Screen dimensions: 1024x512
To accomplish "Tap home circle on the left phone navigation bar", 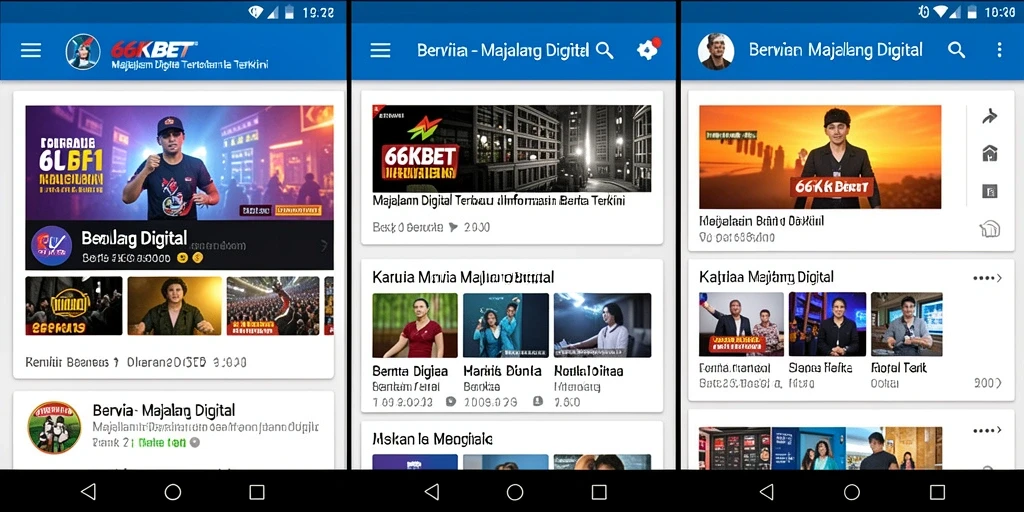I will [x=172, y=492].
